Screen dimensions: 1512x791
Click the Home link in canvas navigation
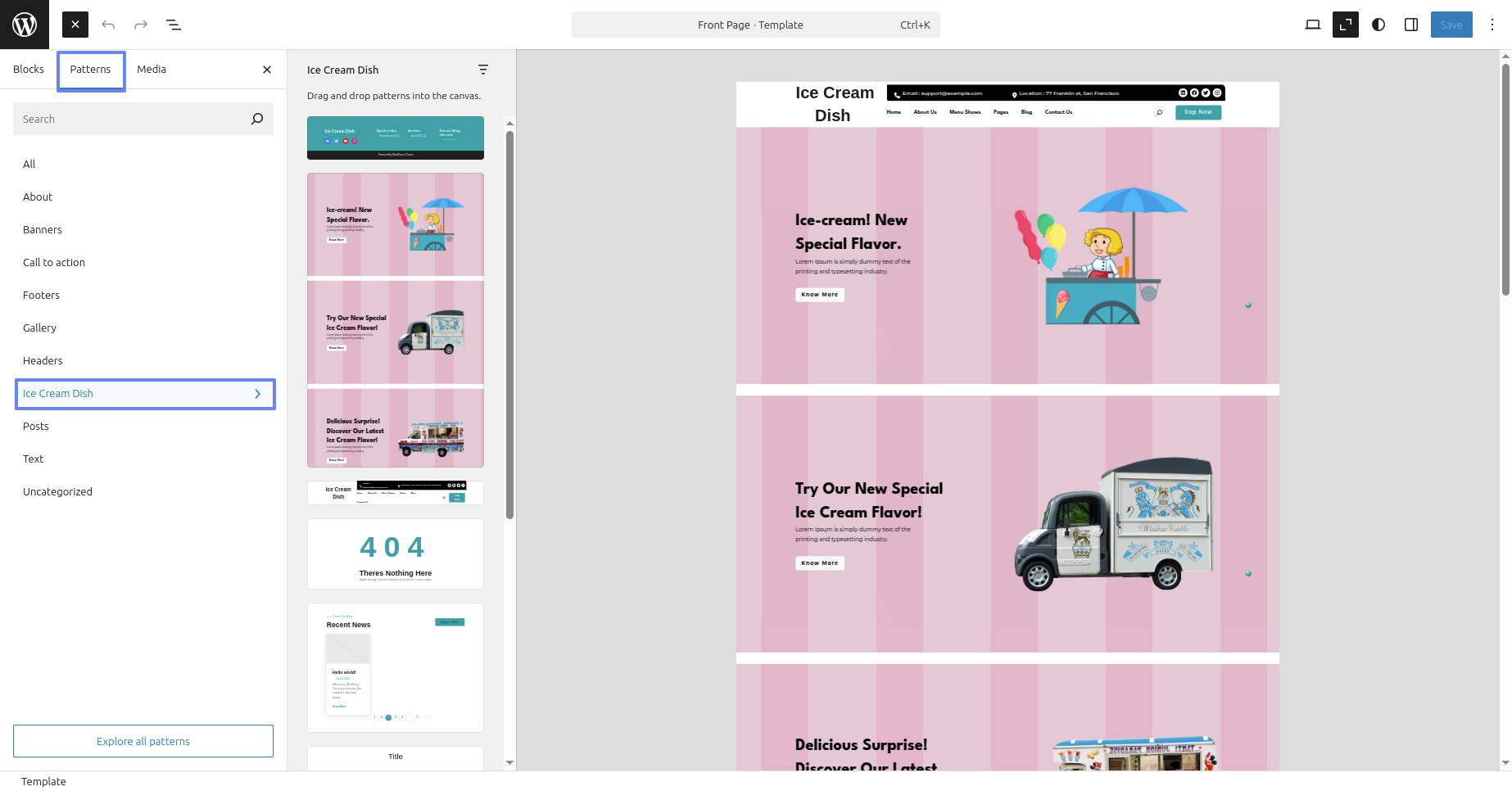click(894, 112)
